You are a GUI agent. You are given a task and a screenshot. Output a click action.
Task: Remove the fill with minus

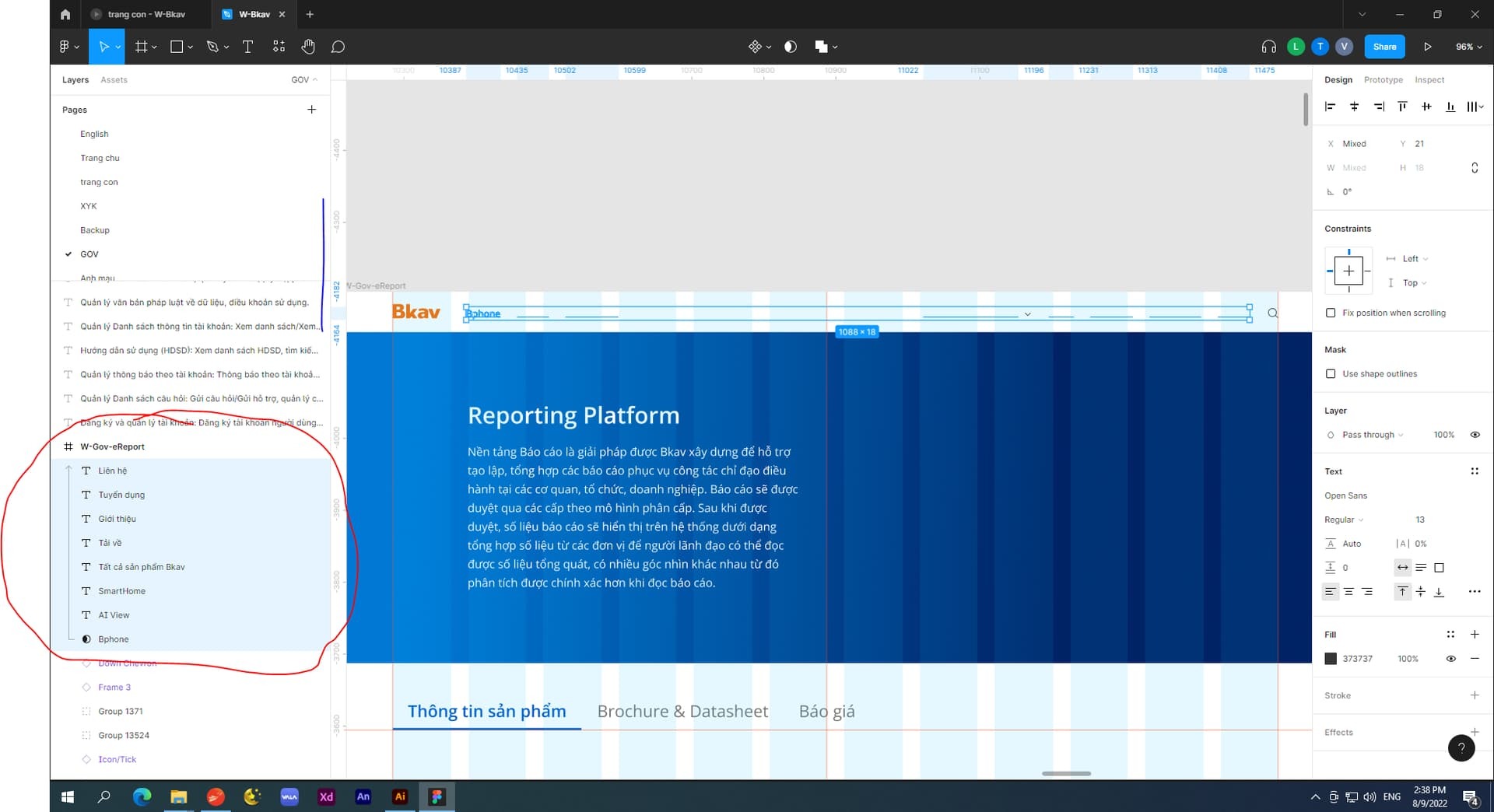1475,659
